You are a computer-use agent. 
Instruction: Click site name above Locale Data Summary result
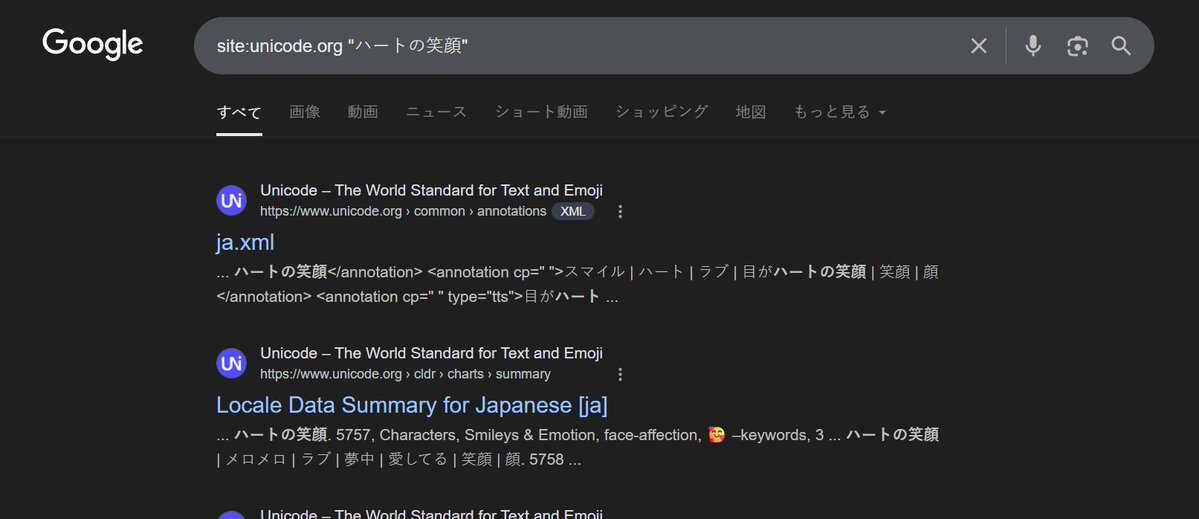coord(431,353)
